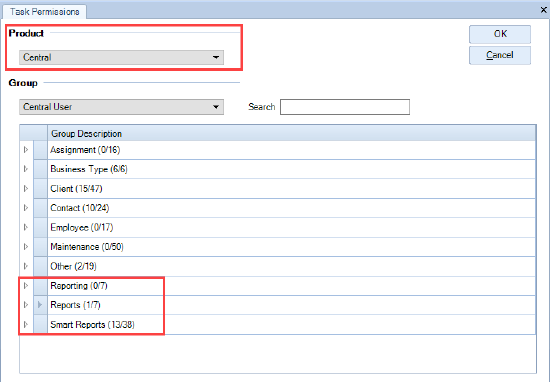Image resolution: width=550 pixels, height=382 pixels.
Task: Expand the Reports (1/7) group
Action: click(x=26, y=305)
